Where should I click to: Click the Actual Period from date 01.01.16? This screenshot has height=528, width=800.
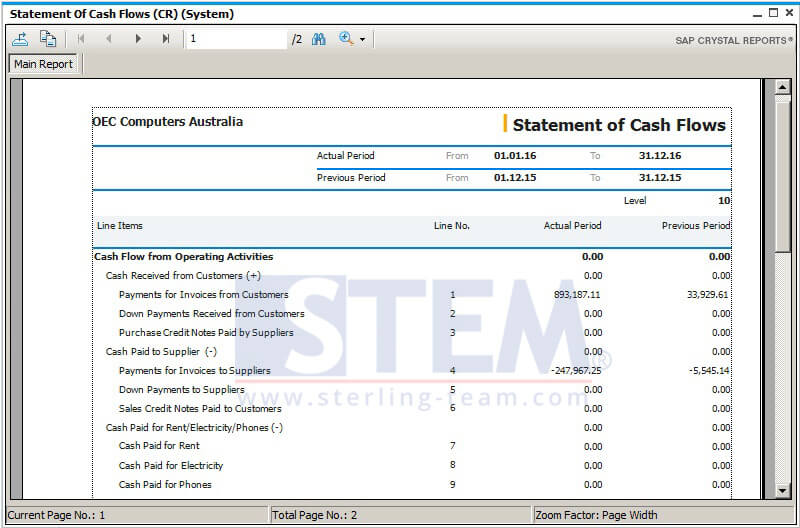coord(515,156)
